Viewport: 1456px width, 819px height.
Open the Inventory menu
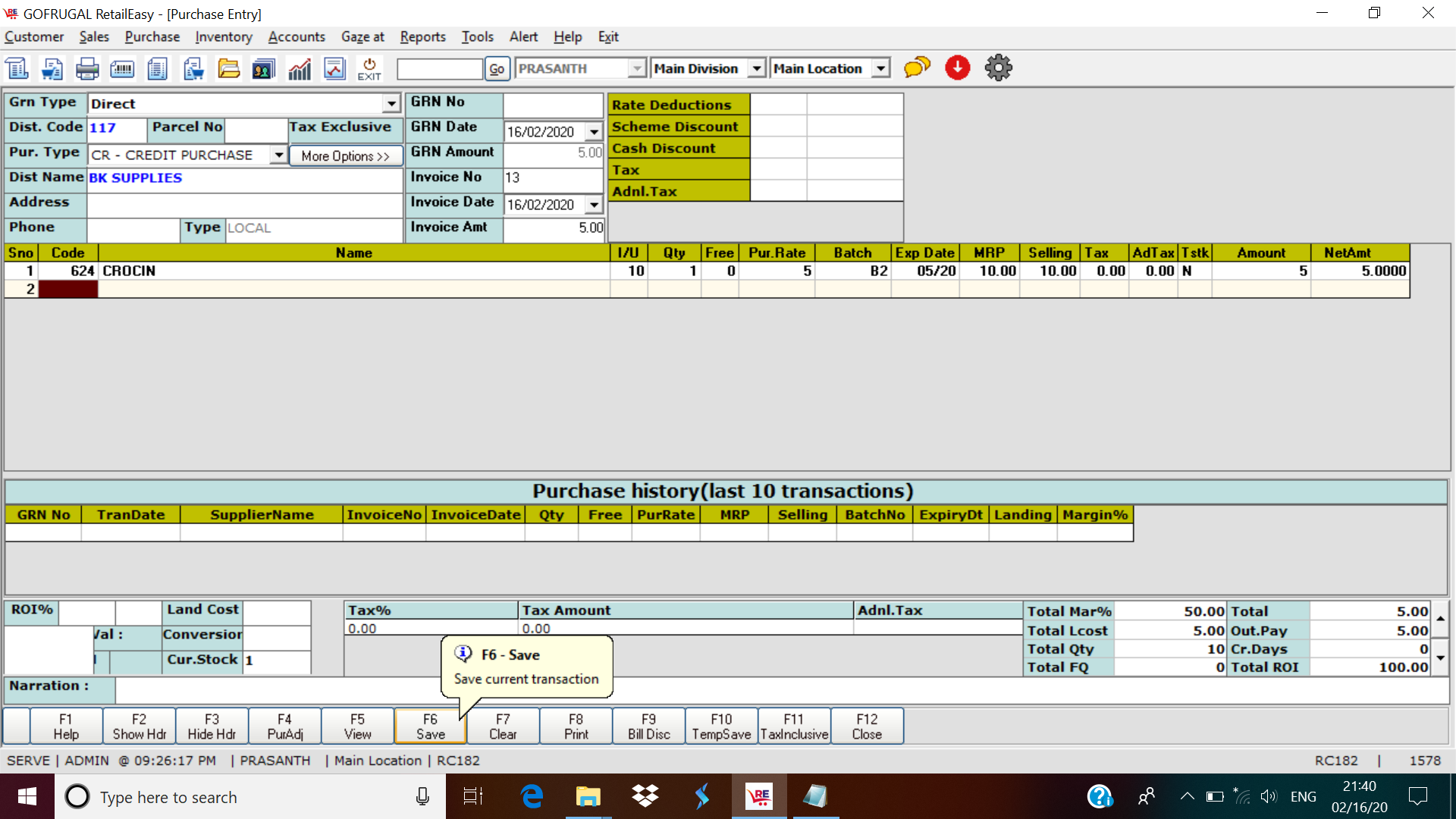[223, 36]
